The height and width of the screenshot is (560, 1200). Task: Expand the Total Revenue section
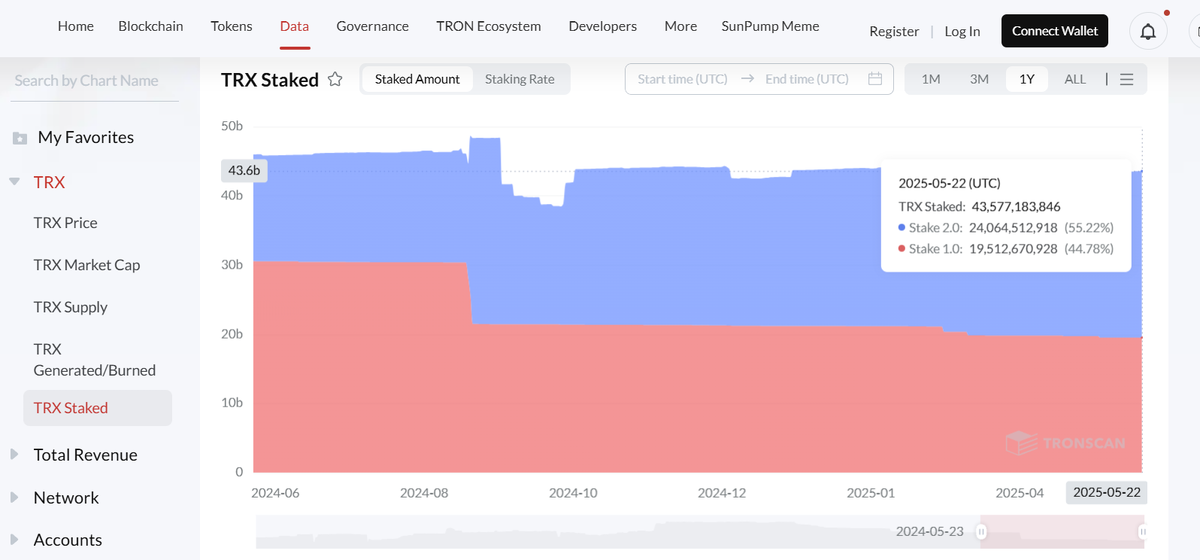[x=14, y=455]
